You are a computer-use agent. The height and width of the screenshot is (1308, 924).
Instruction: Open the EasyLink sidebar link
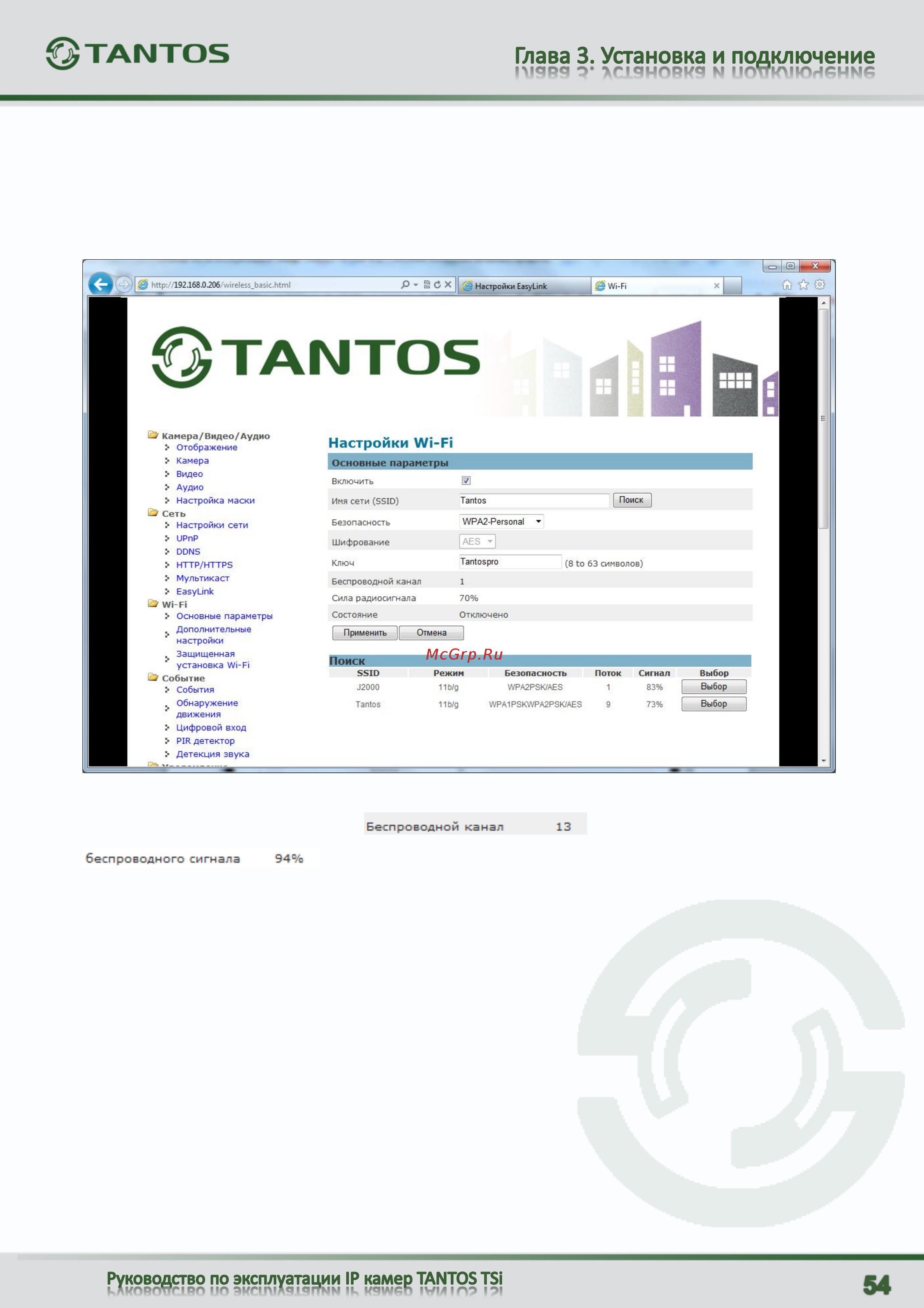[195, 591]
